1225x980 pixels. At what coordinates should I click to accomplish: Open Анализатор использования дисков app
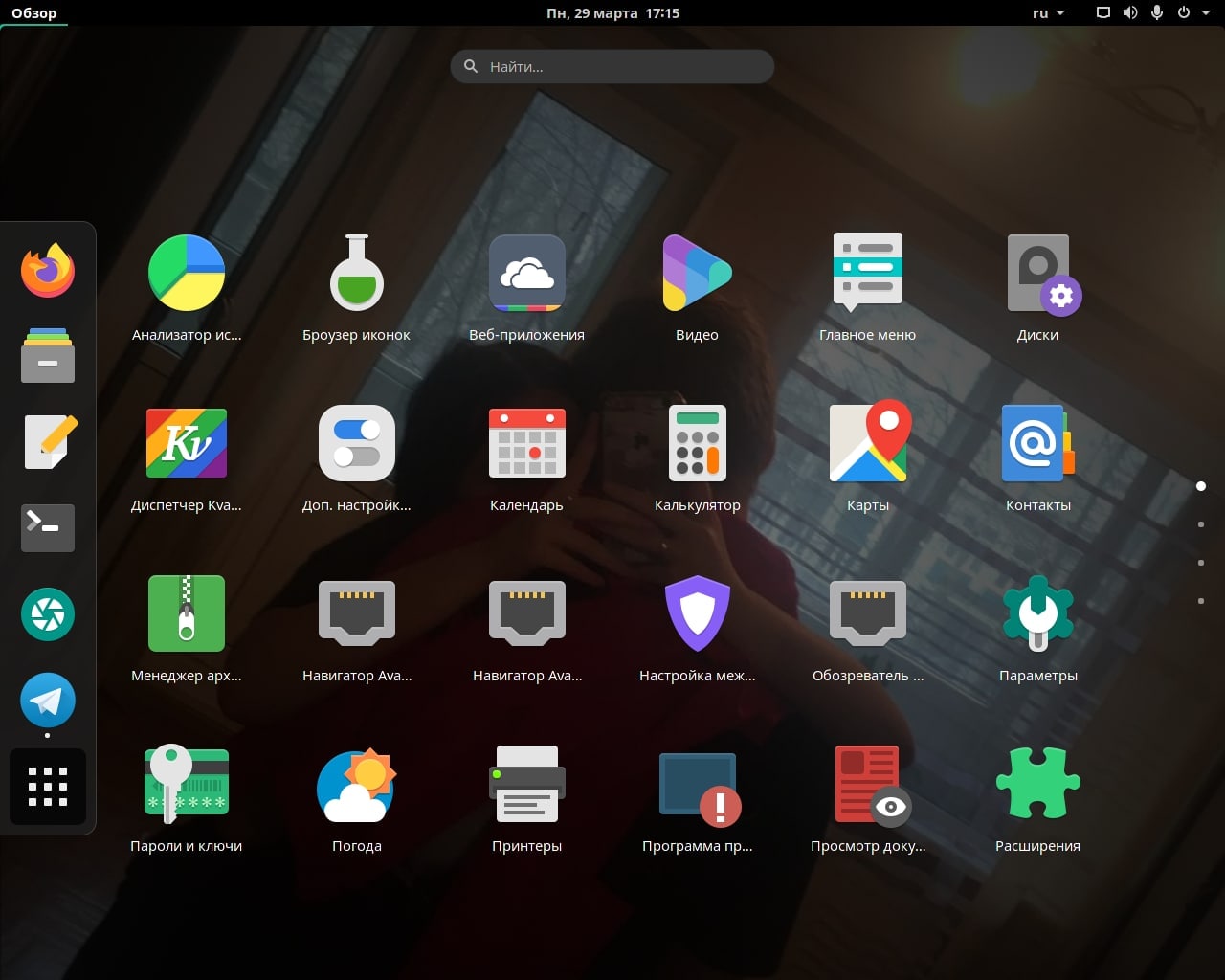[187, 287]
